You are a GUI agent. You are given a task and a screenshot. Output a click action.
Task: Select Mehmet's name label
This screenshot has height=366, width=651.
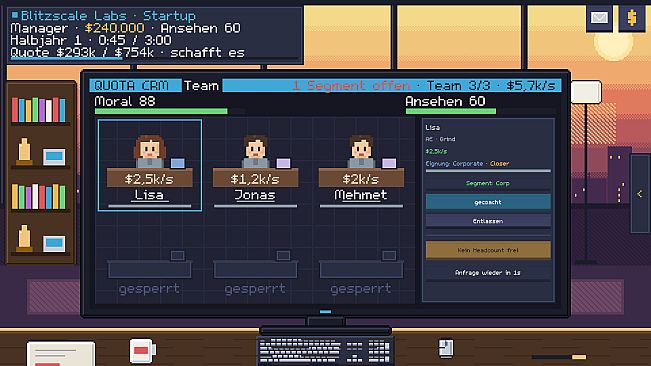tap(361, 195)
